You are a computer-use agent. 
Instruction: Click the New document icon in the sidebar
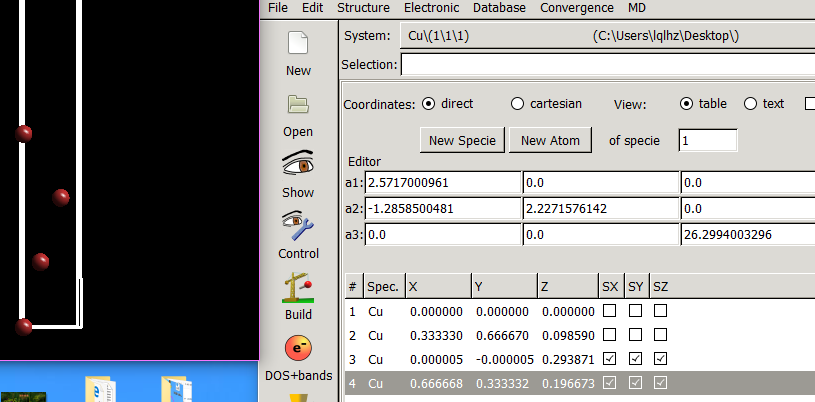[298, 43]
